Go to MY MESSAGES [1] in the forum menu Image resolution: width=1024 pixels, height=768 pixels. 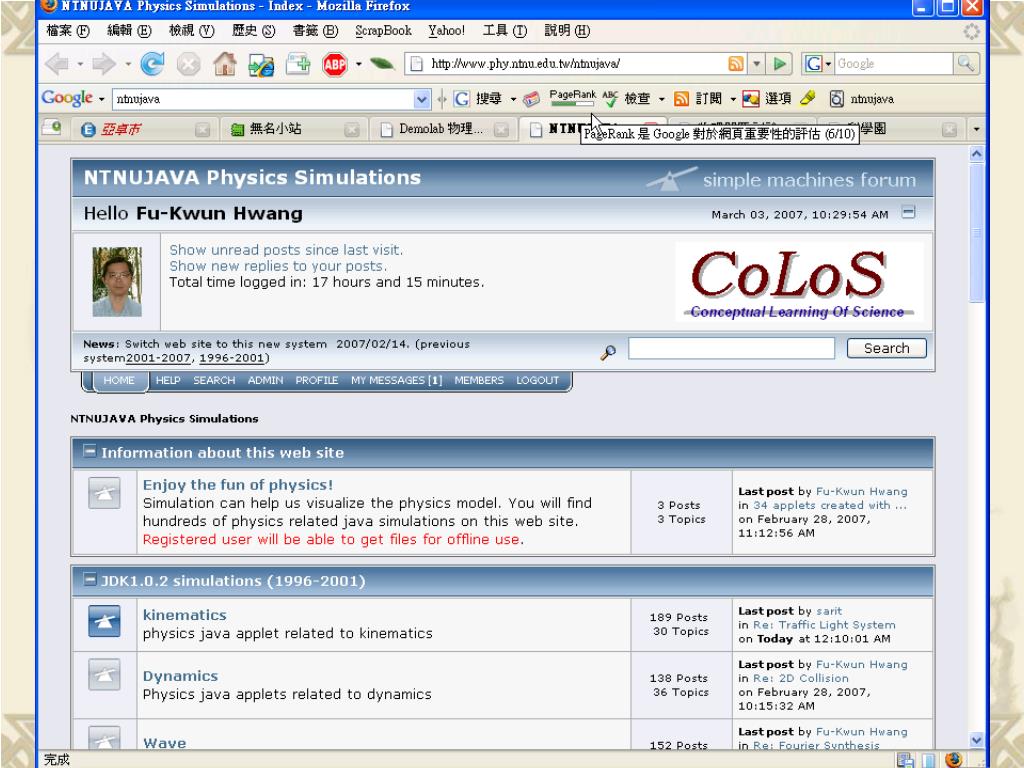coord(396,380)
